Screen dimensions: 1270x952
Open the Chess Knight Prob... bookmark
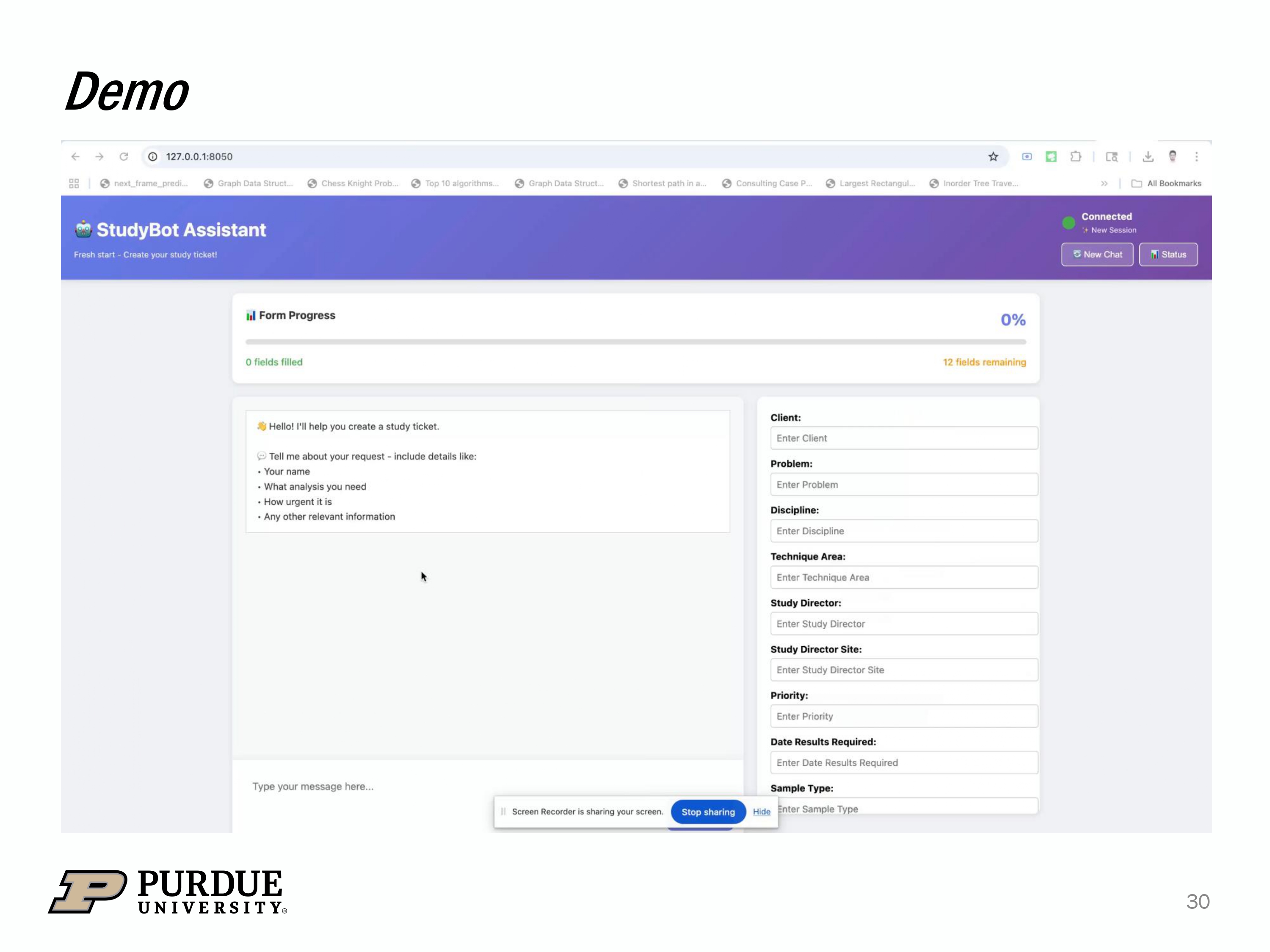point(353,184)
